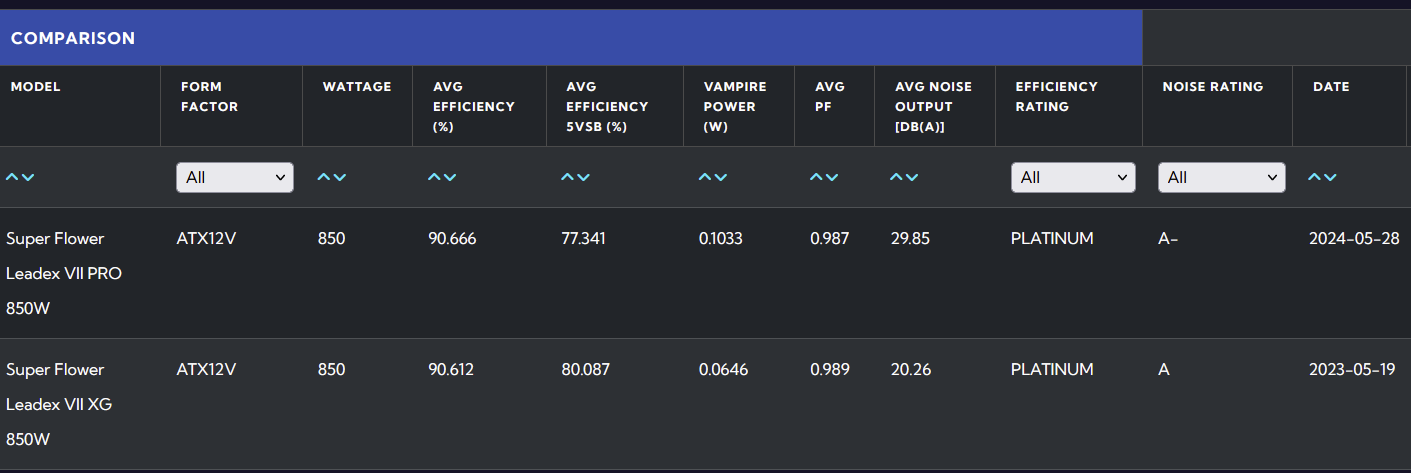Sort Avg PF ascending up arrow
Image resolution: width=1411 pixels, height=473 pixels.
pyautogui.click(x=816, y=177)
